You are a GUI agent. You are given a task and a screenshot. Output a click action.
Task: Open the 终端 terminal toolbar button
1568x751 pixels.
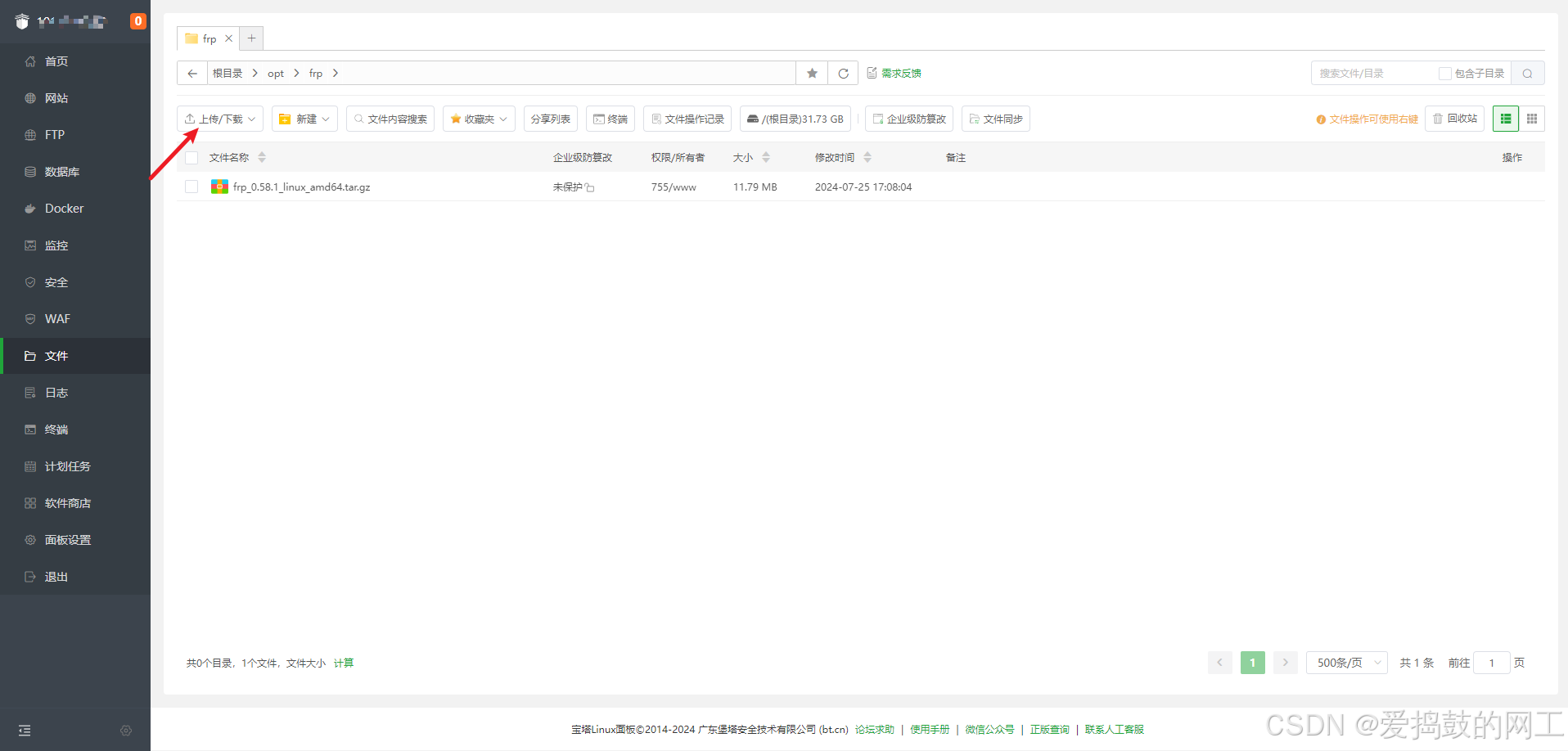point(611,119)
